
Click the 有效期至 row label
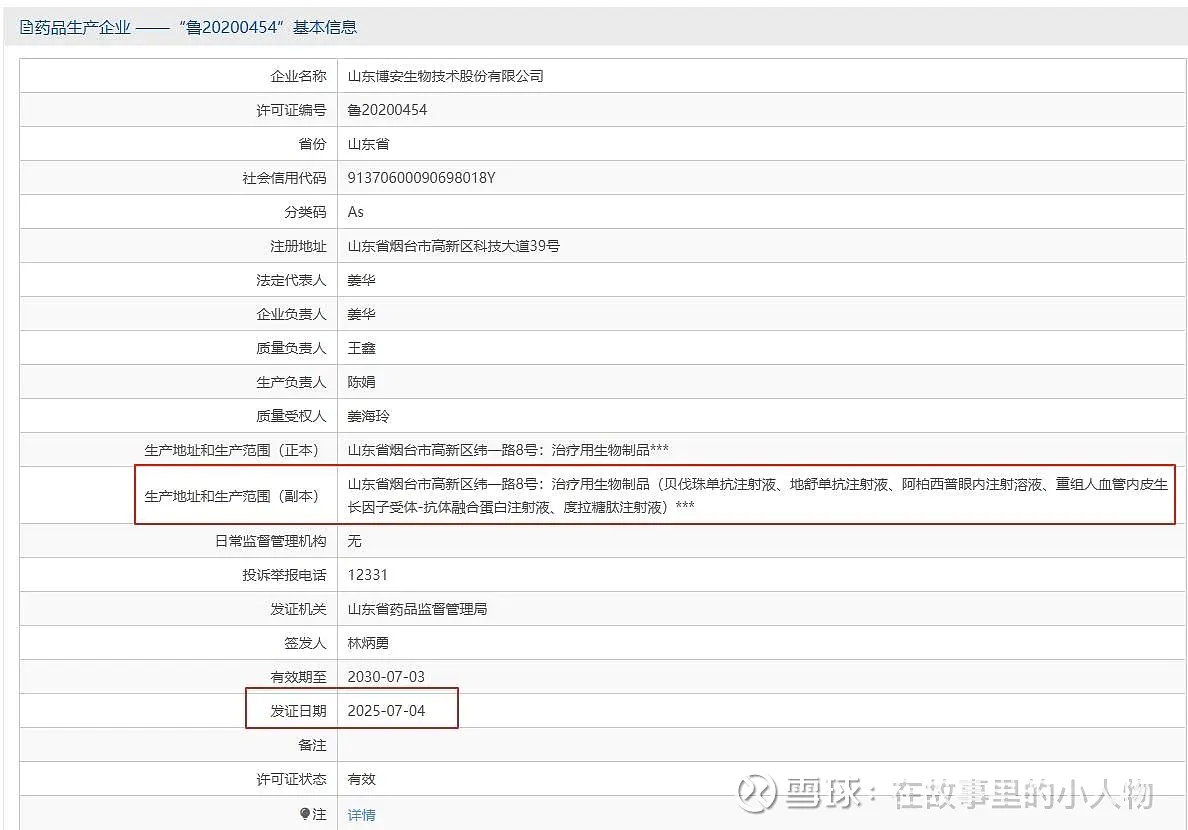299,677
